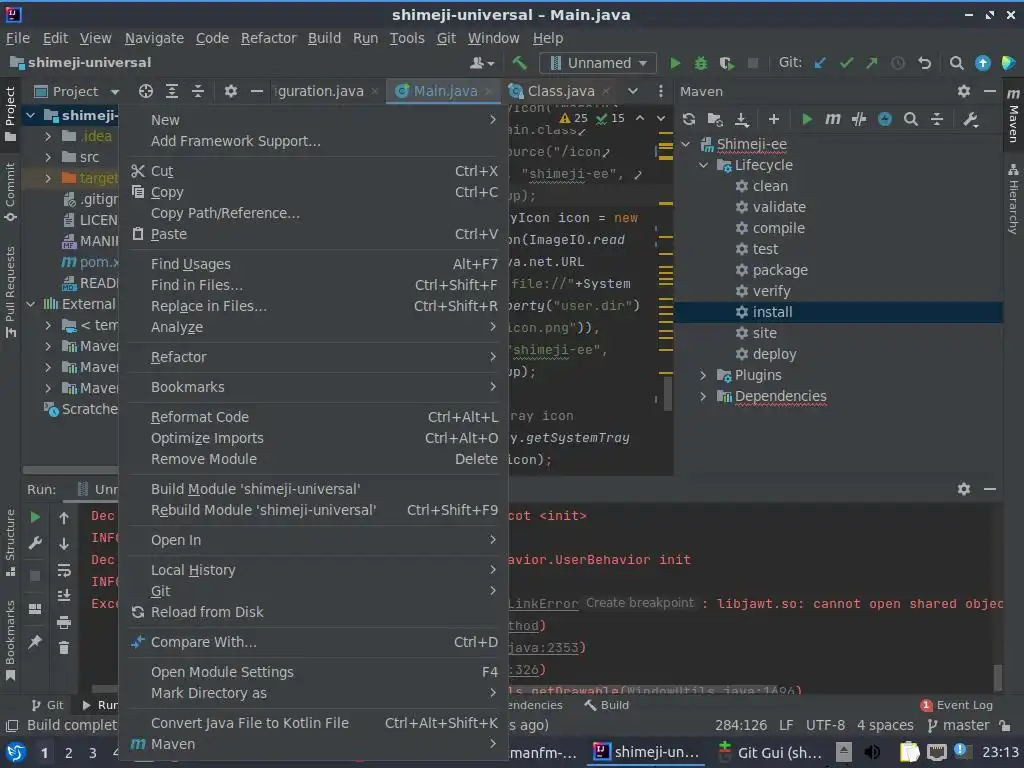Click 4 spaces indent setting in status bar

[885, 725]
